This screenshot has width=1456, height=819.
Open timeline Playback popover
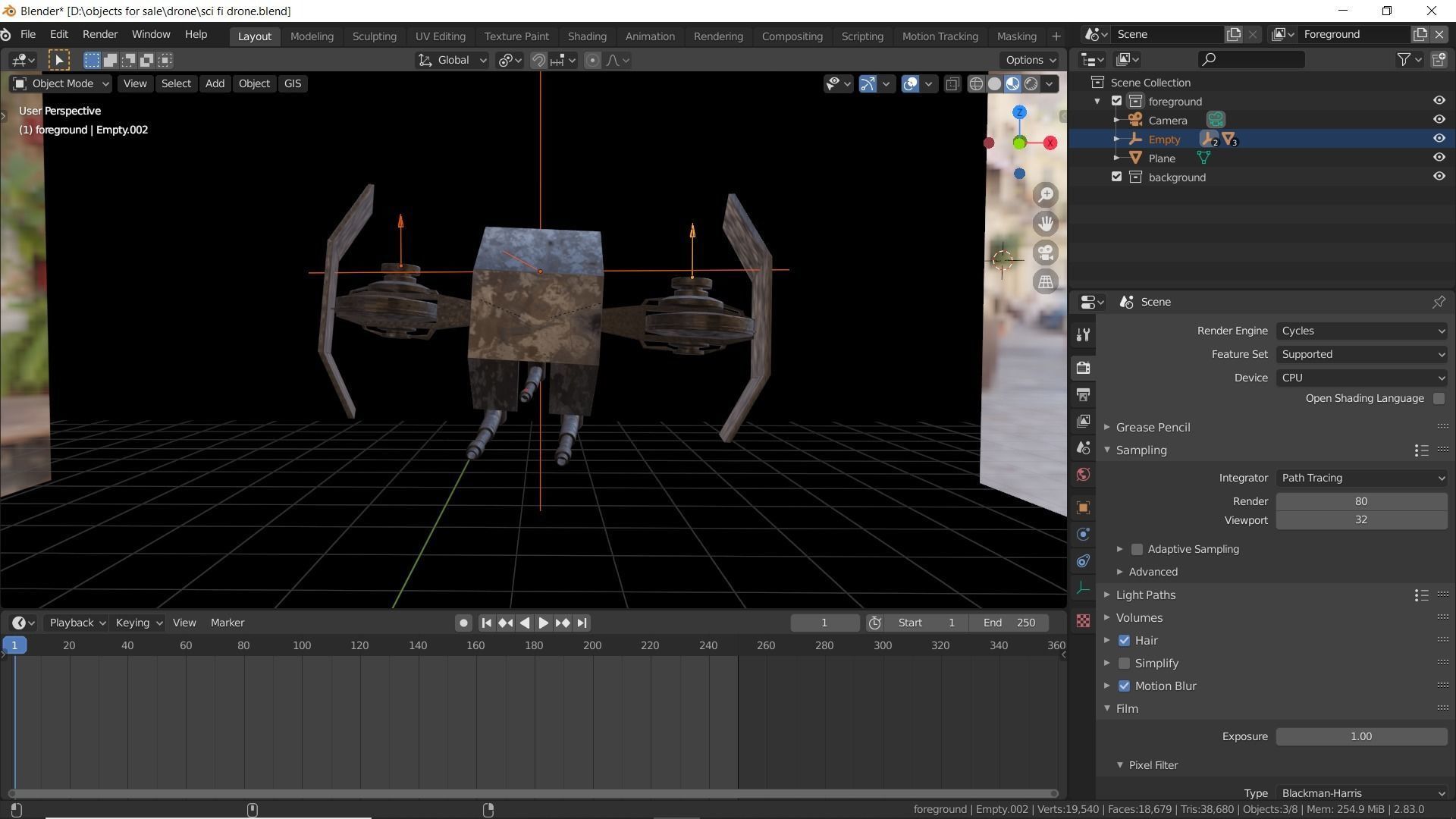click(x=77, y=623)
